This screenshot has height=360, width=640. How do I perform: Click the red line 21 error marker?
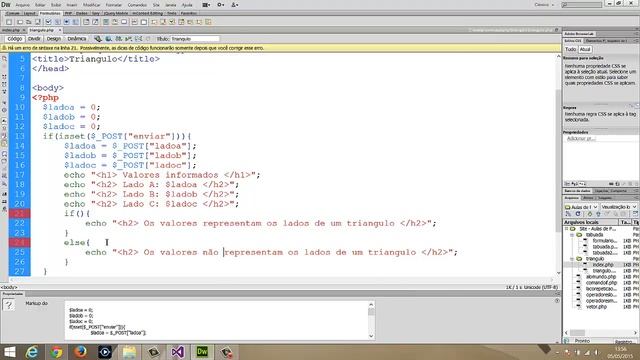pyautogui.click(x=20, y=213)
